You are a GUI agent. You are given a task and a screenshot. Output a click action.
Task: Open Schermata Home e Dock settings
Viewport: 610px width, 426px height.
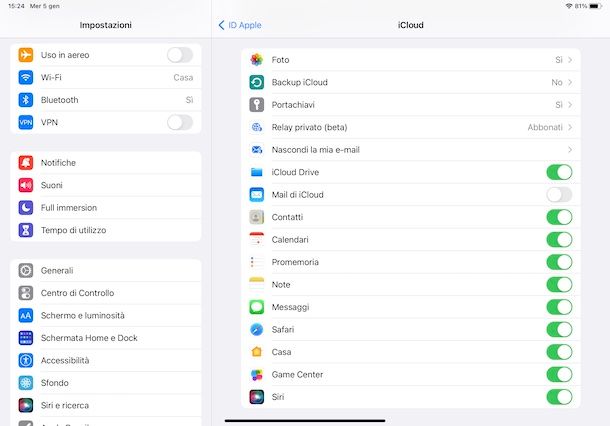click(x=106, y=338)
